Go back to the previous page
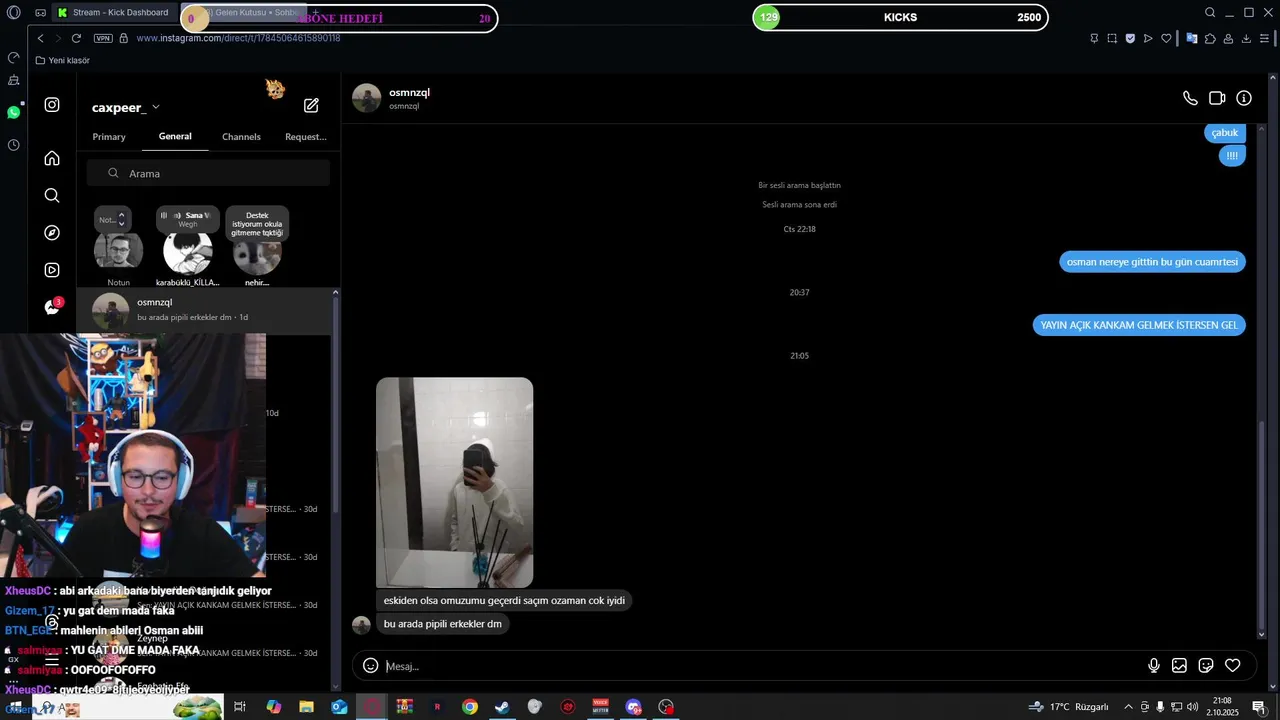Screen dimensions: 1280x720 tap(40, 38)
